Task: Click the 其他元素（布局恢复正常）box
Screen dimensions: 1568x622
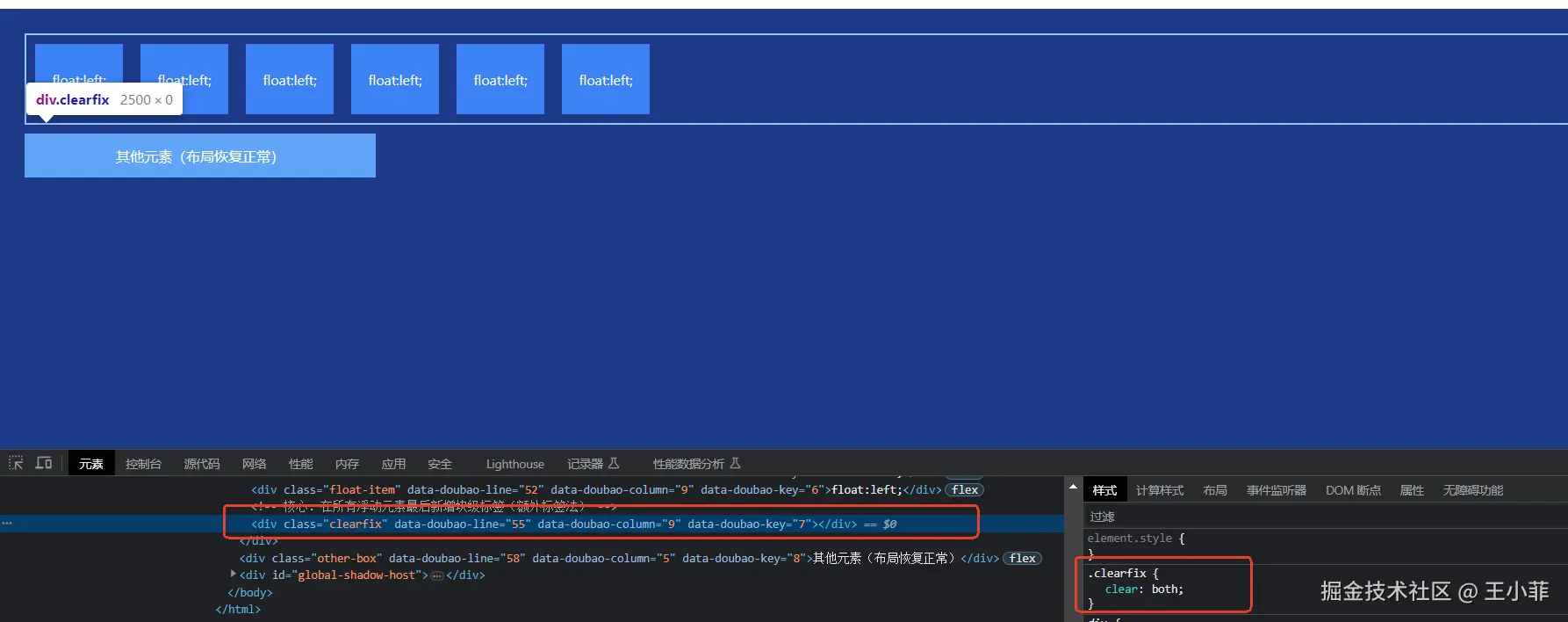Action: click(200, 155)
